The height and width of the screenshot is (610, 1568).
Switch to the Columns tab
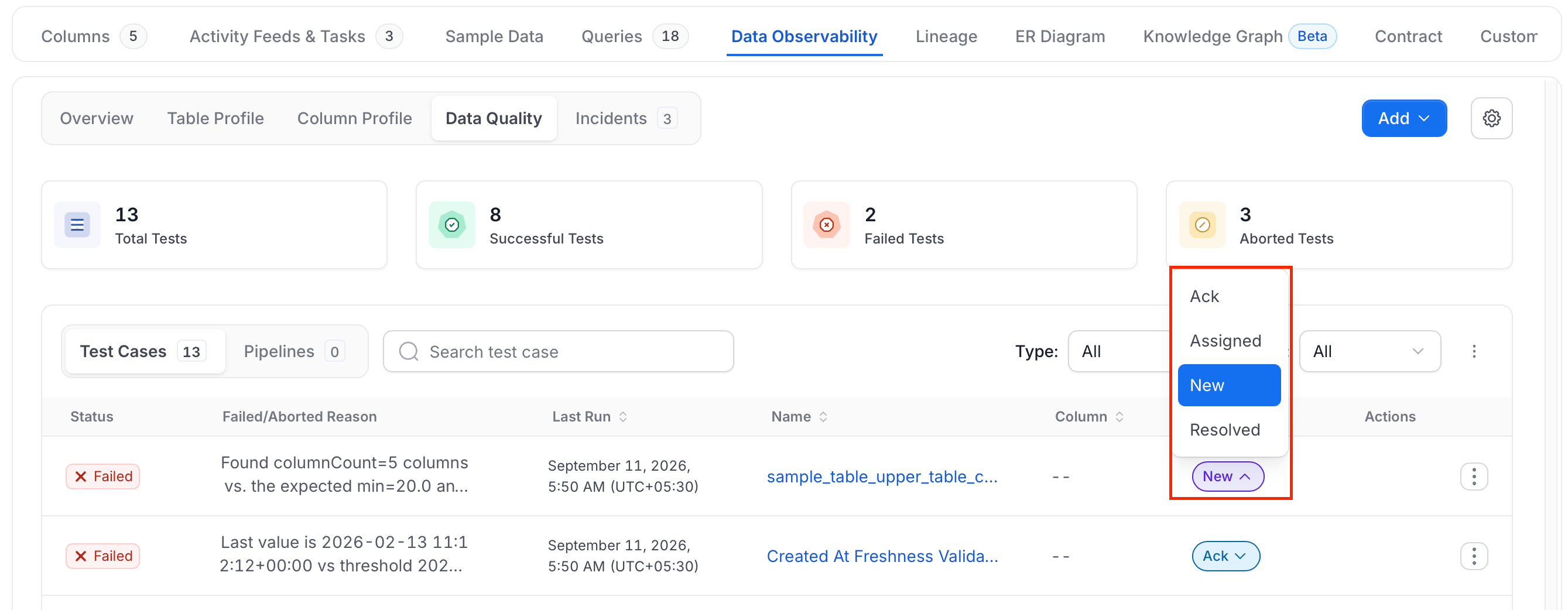(93, 36)
